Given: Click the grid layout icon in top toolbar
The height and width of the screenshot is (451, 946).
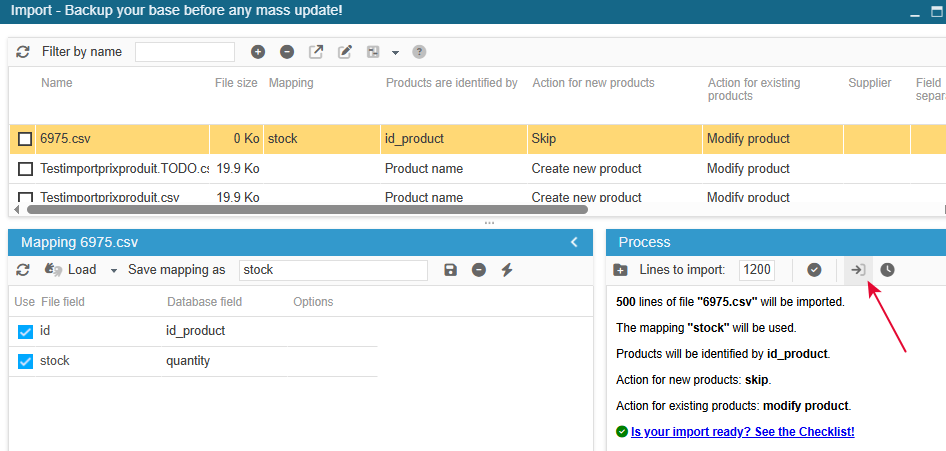Looking at the screenshot, I should 373,52.
